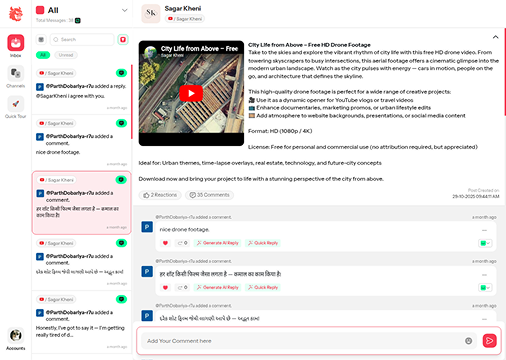This screenshot has height=360, width=506.
Task: Open status dropdown on 'nice drone footage' comment
Action: click(x=485, y=243)
